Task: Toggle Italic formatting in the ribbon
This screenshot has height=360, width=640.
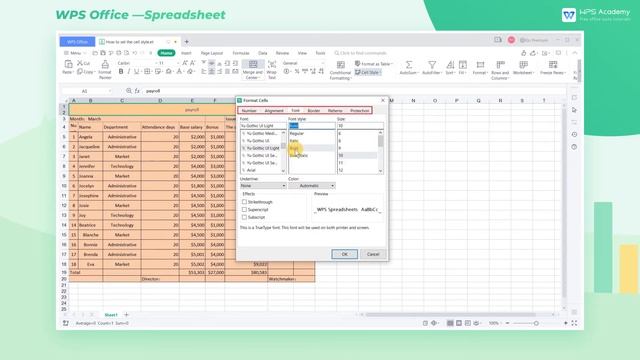Action: coord(129,71)
